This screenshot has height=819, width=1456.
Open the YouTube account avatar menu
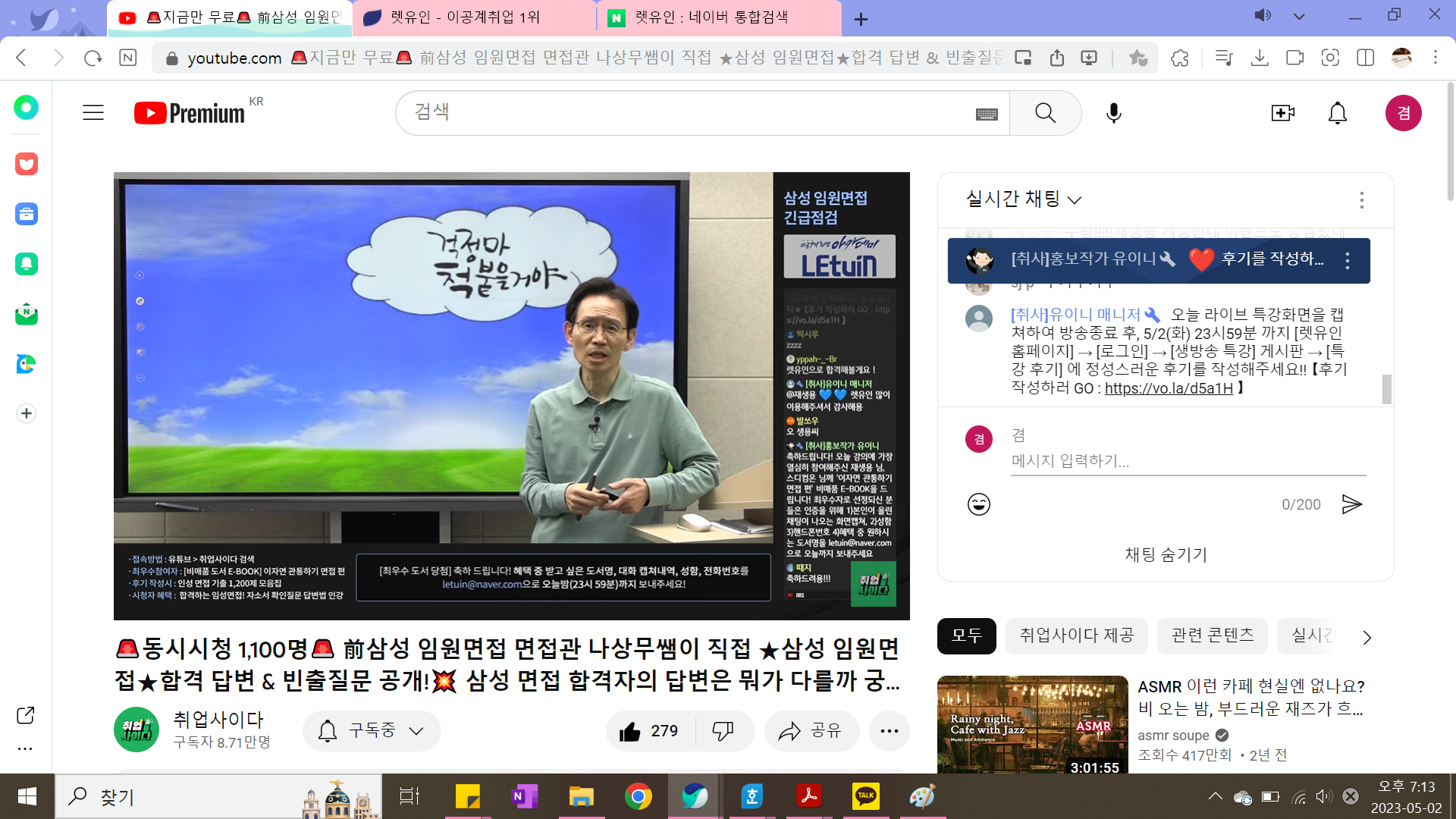1404,113
